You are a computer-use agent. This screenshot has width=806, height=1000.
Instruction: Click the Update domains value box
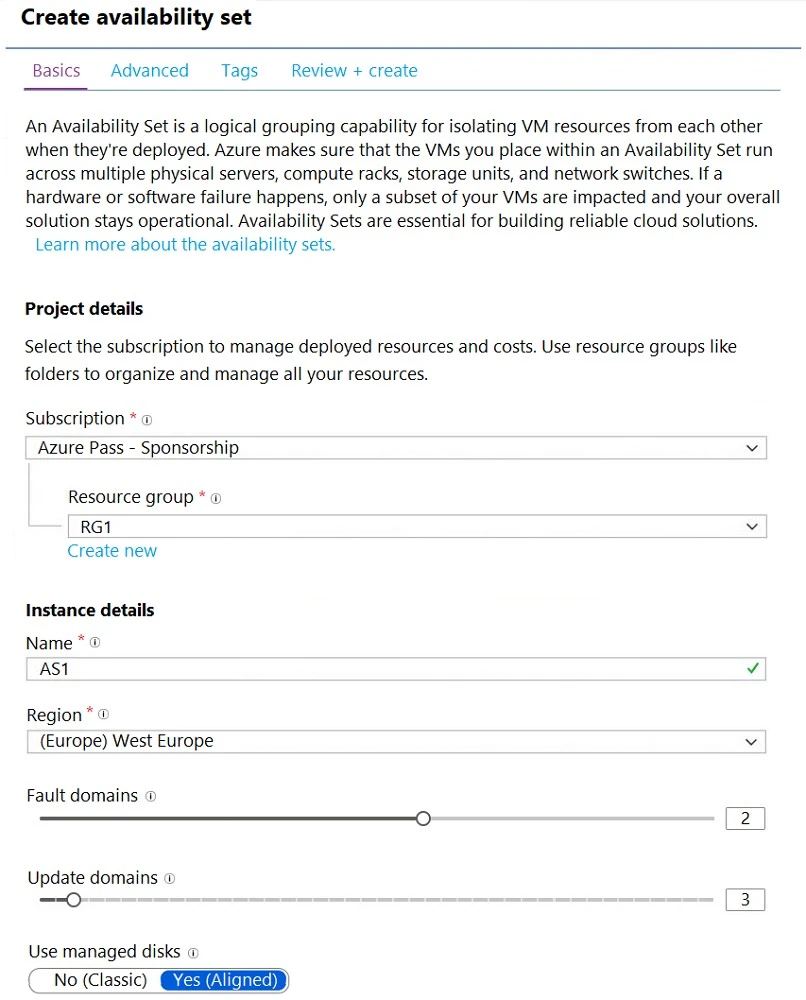(744, 899)
